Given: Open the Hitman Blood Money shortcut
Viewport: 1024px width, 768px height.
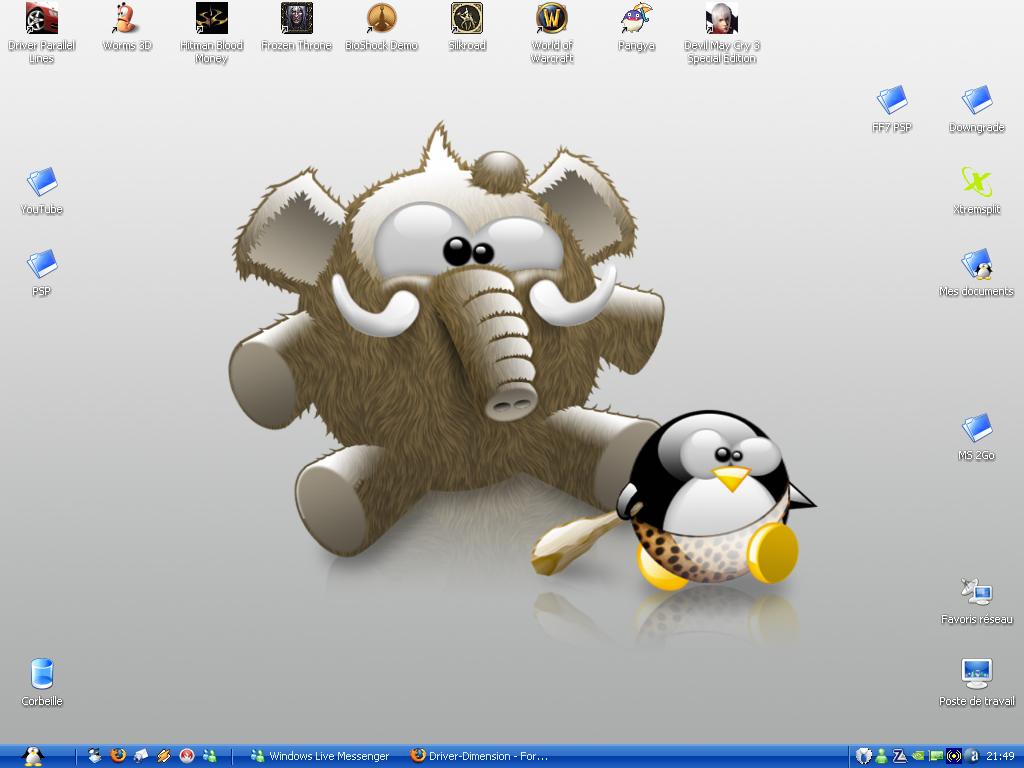Looking at the screenshot, I should [211, 20].
